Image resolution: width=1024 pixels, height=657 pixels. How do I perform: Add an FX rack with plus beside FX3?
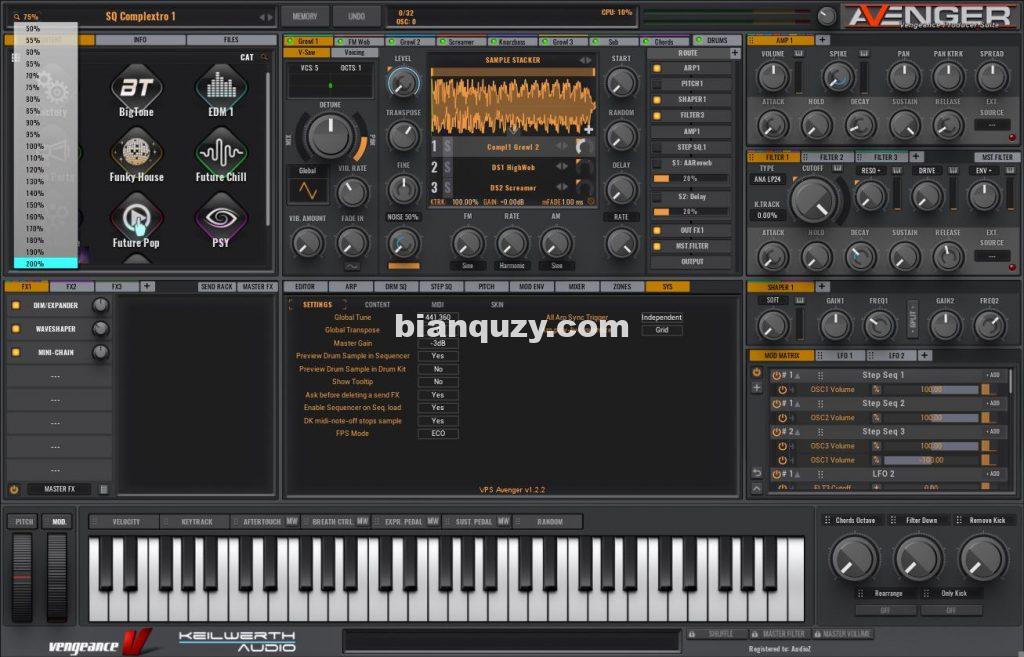pos(147,286)
